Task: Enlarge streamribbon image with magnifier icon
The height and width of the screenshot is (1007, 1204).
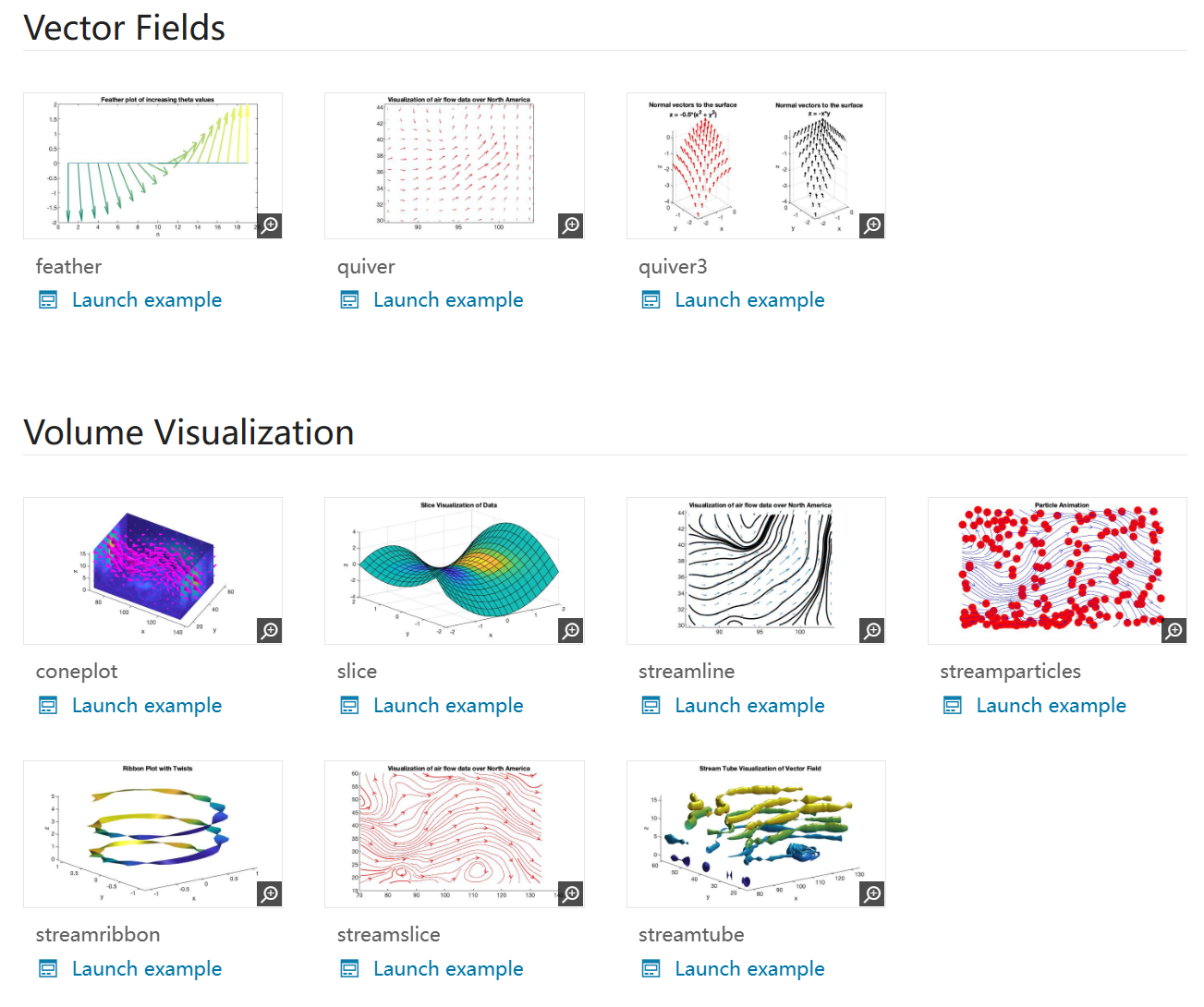Action: (269, 894)
